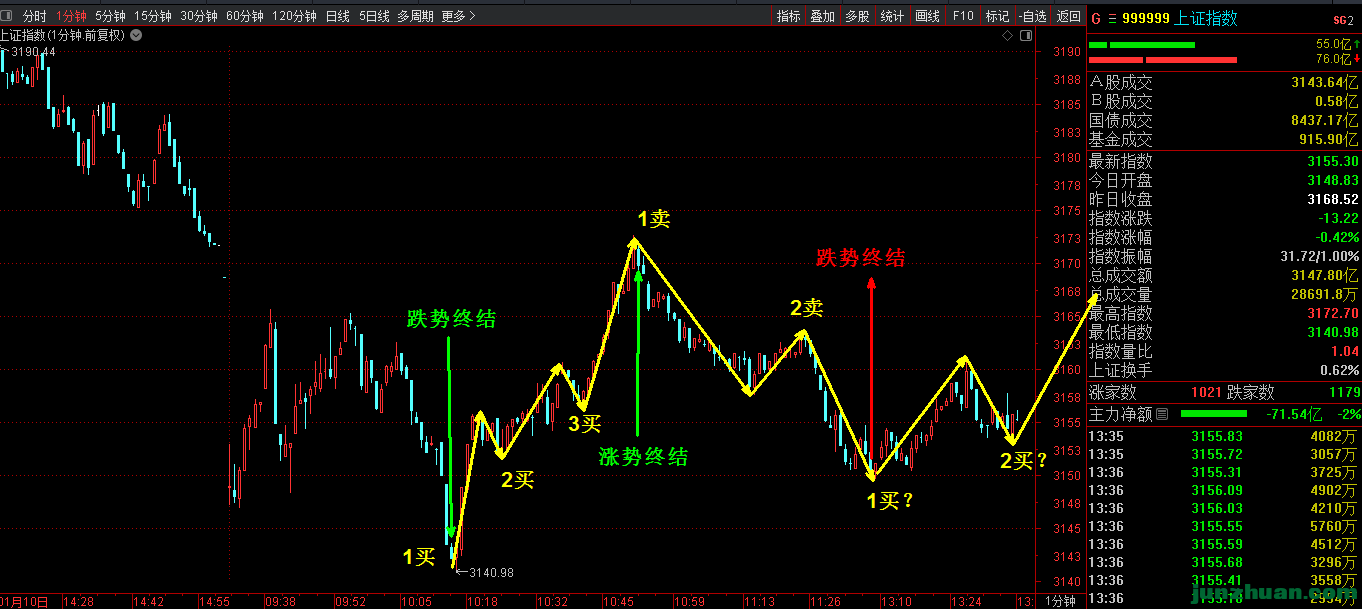Click the 昨日收盘 value 3168.52
Image resolution: width=1362 pixels, height=609 pixels.
point(1333,199)
